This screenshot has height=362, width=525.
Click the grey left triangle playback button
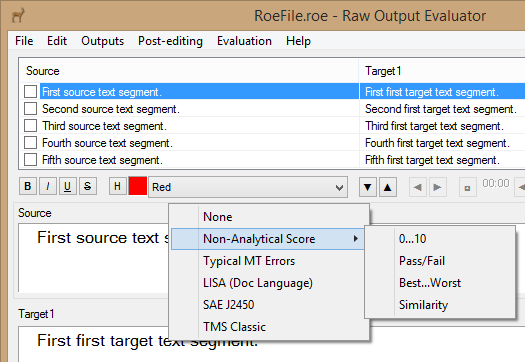click(x=418, y=187)
